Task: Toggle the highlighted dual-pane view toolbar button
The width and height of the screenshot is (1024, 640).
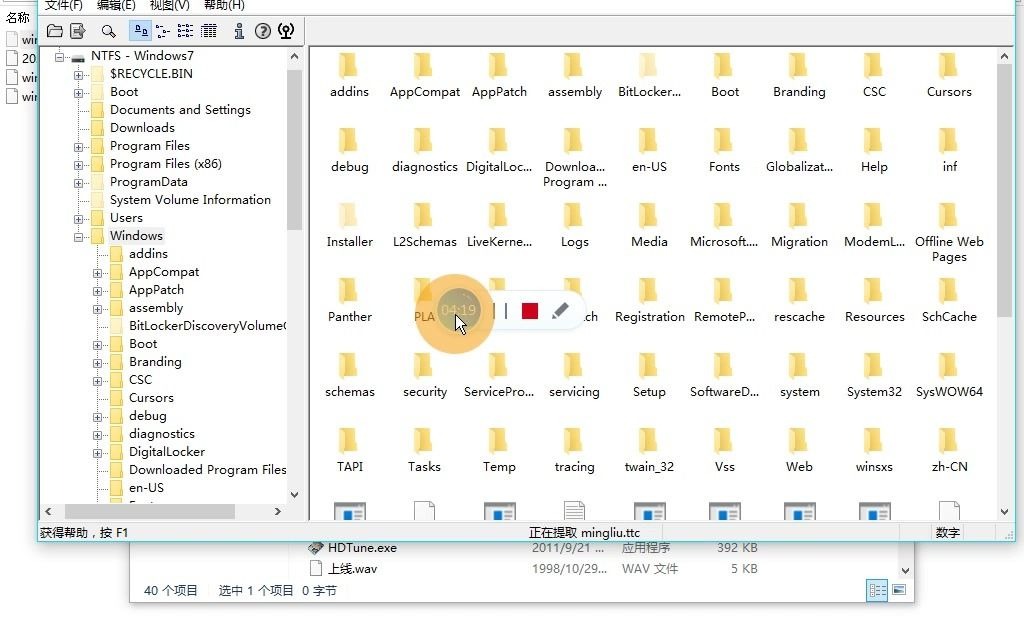Action: tap(140, 31)
